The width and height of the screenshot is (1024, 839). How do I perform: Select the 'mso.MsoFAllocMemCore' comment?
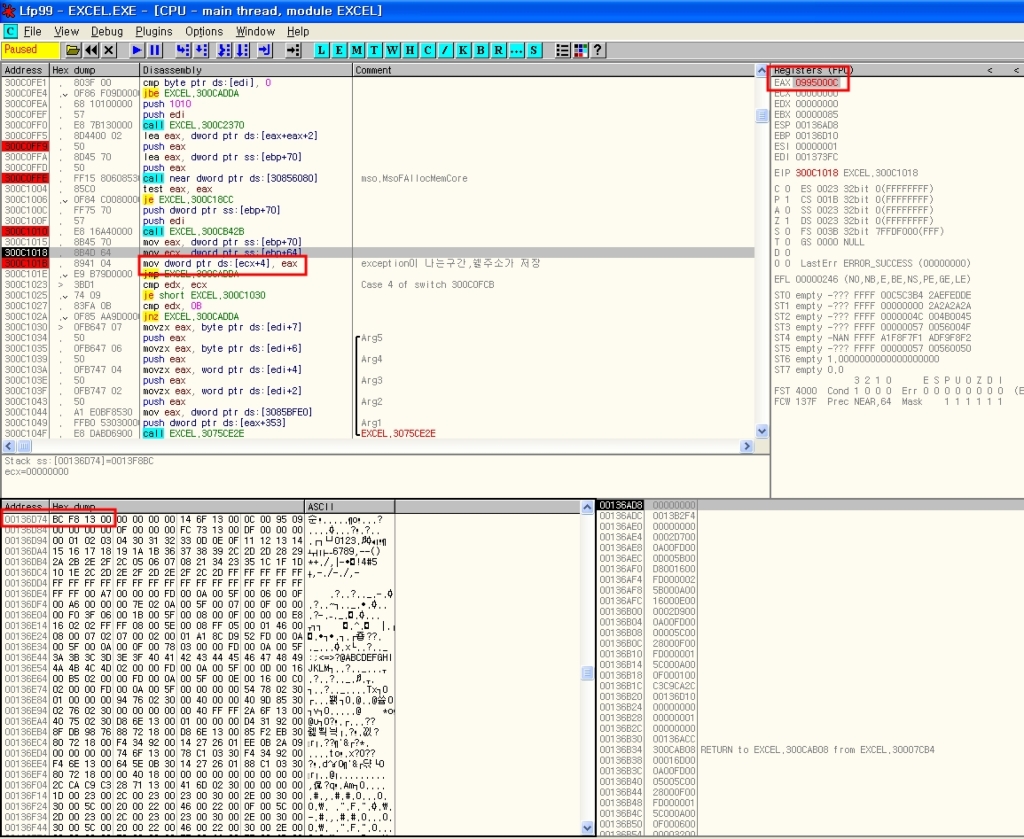(x=413, y=178)
